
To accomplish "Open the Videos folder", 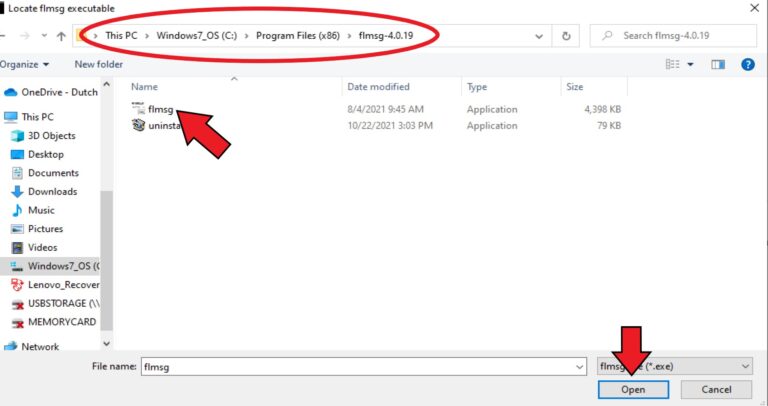I will 34,247.
